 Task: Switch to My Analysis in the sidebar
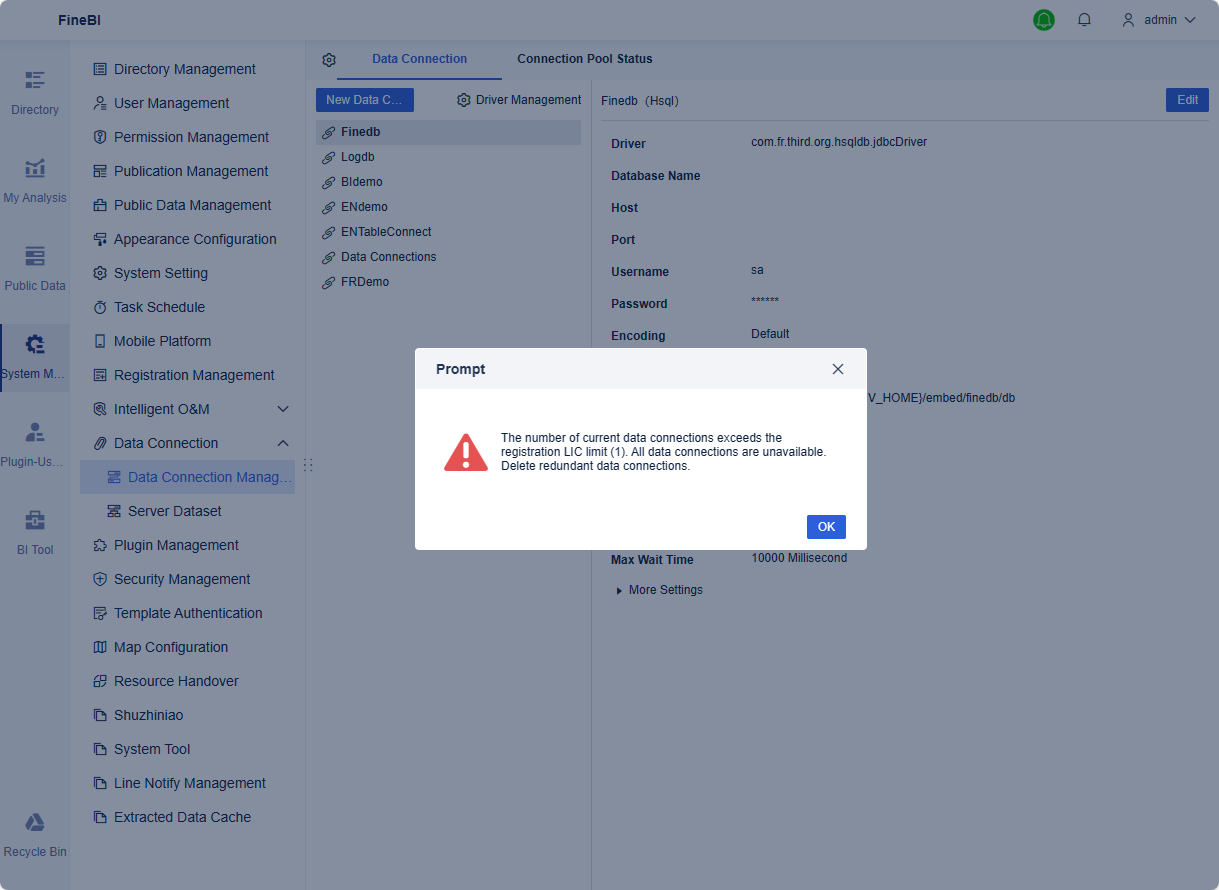35,180
